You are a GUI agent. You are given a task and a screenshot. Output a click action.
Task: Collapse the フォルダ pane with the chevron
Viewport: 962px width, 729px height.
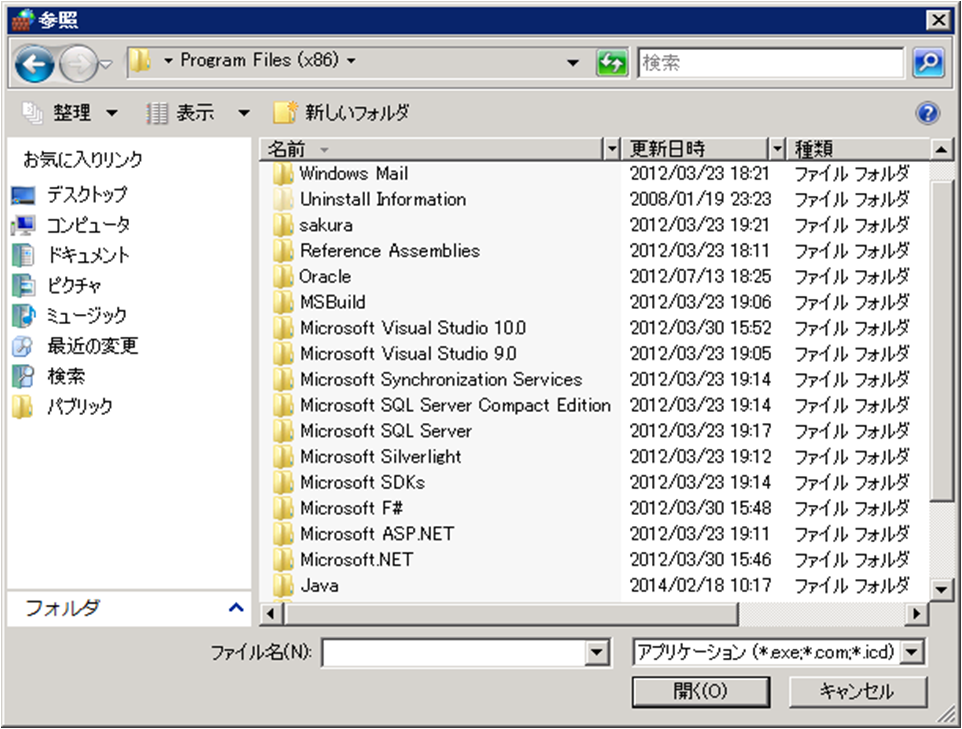point(234,608)
